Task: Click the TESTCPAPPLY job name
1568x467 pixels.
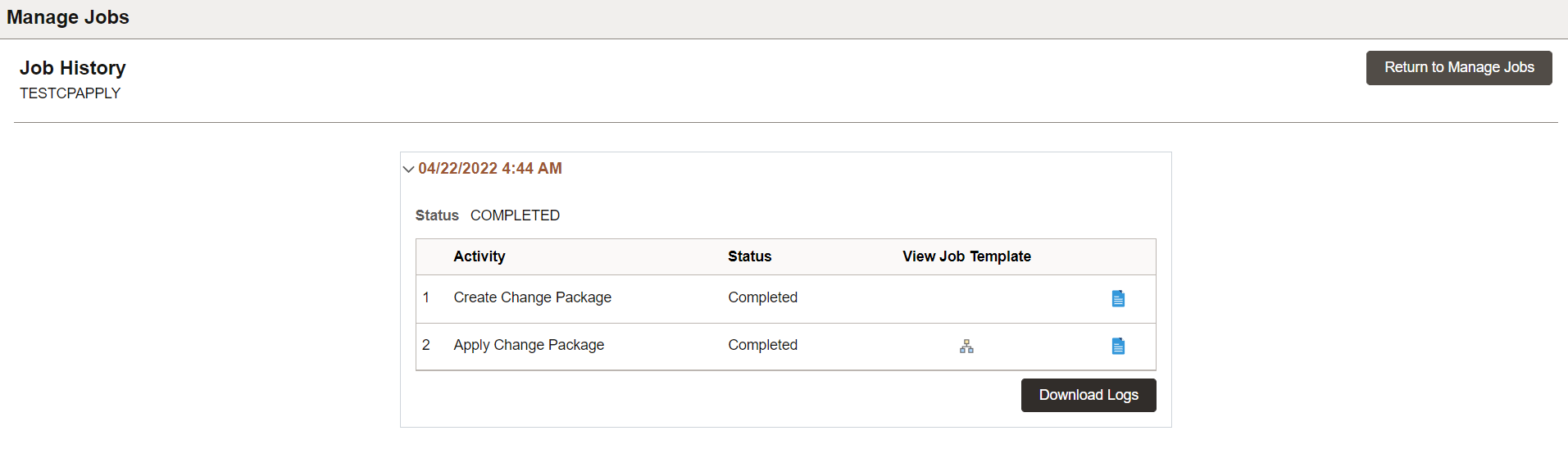Action: pos(70,93)
